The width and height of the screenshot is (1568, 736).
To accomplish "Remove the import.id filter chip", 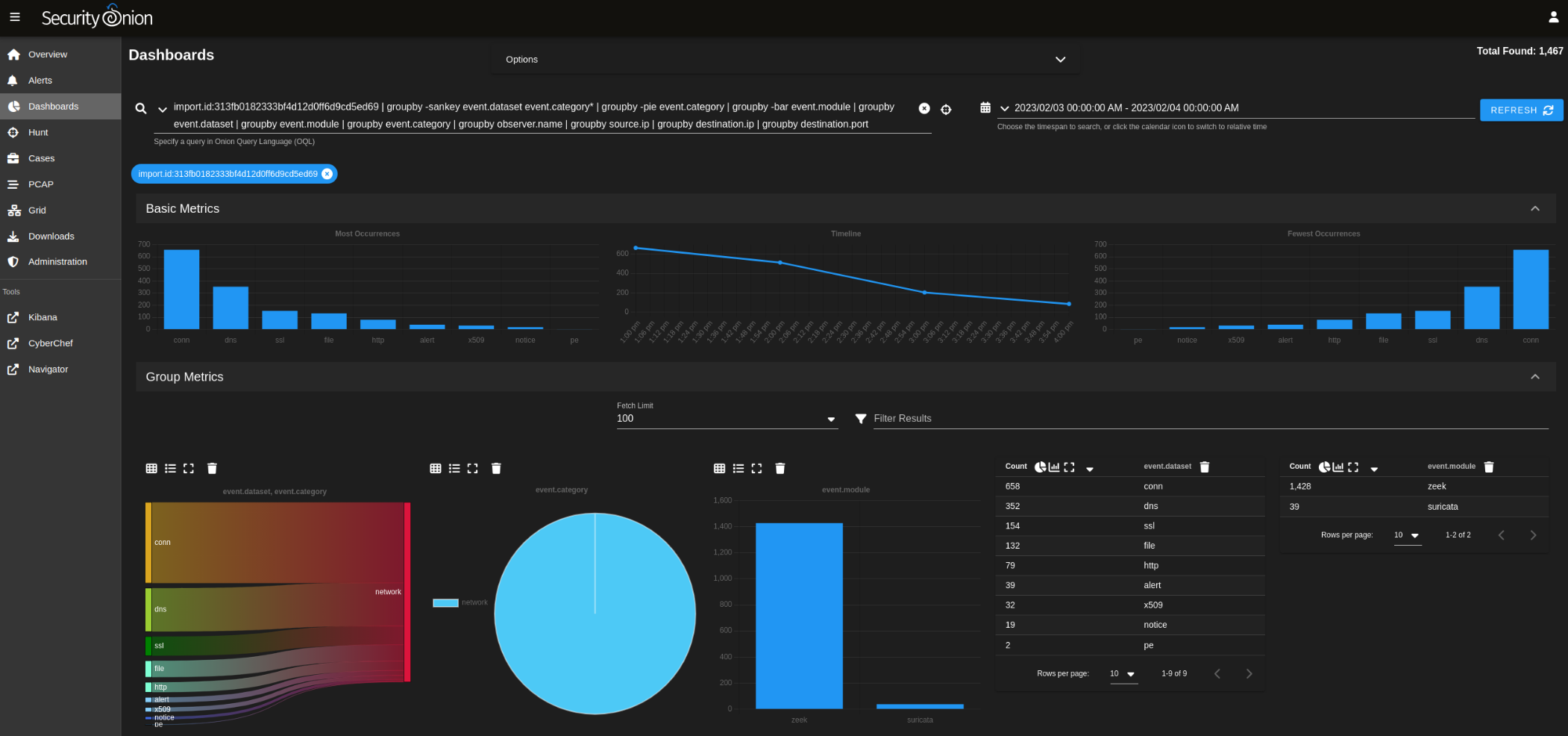I will pyautogui.click(x=327, y=174).
